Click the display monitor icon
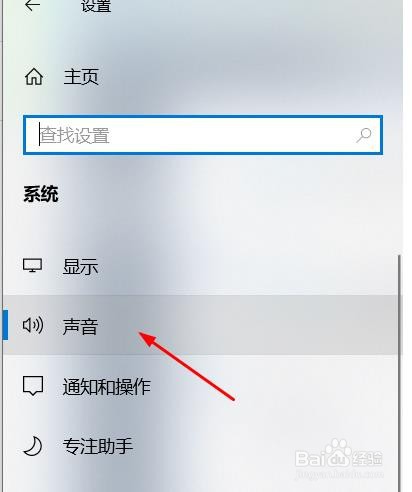This screenshot has height=492, width=412. (32, 266)
